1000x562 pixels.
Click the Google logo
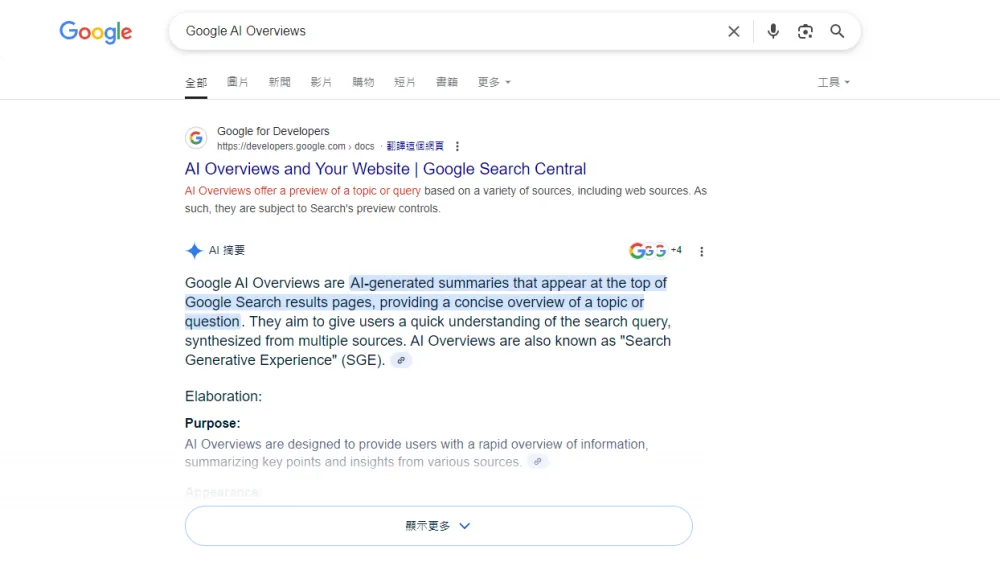[x=96, y=32]
